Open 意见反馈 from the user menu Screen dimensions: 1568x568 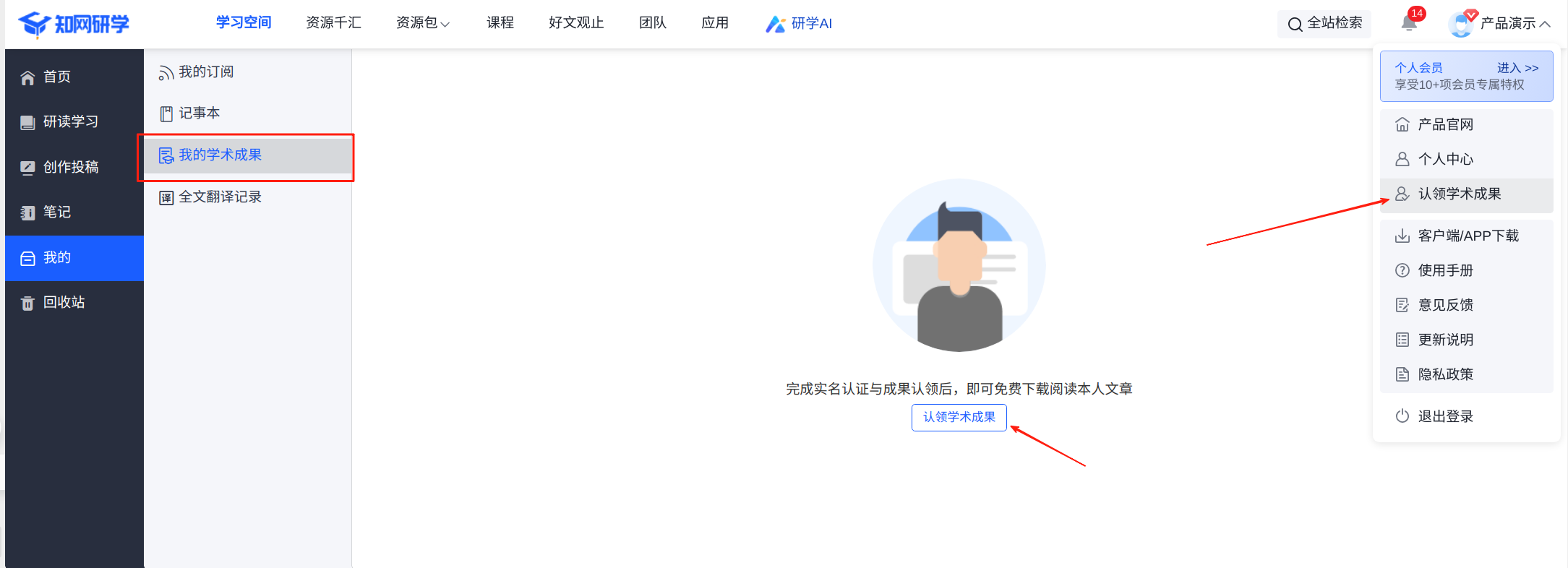coord(1445,305)
